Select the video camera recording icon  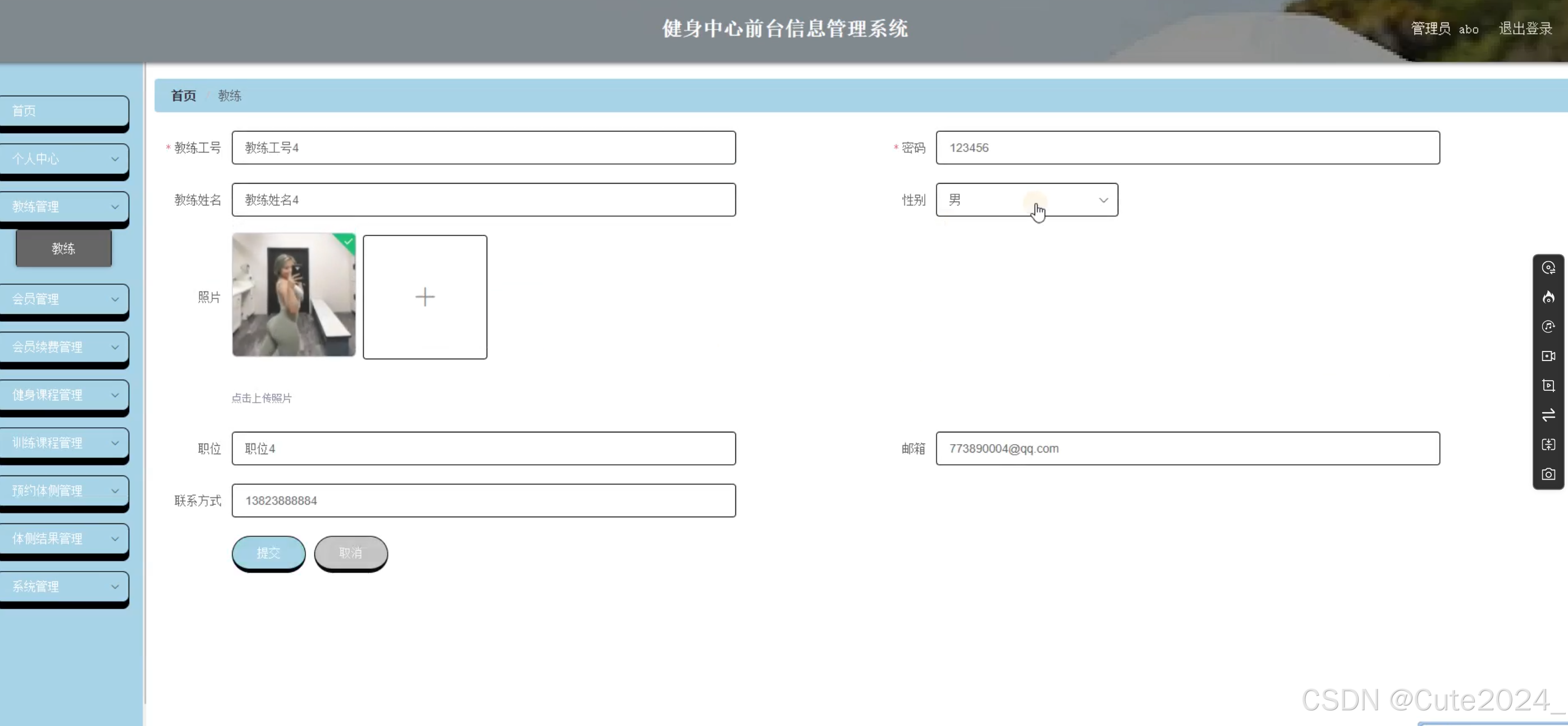(1549, 356)
